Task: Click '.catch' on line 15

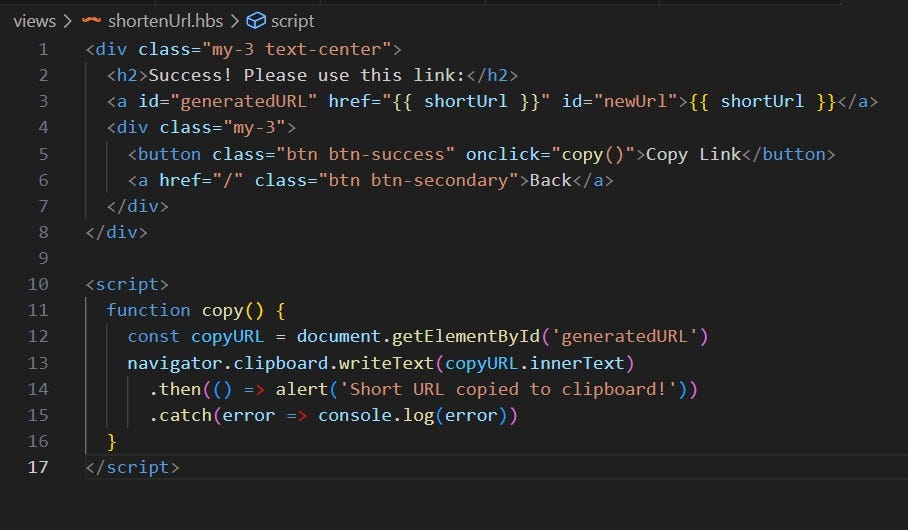Action: click(180, 415)
